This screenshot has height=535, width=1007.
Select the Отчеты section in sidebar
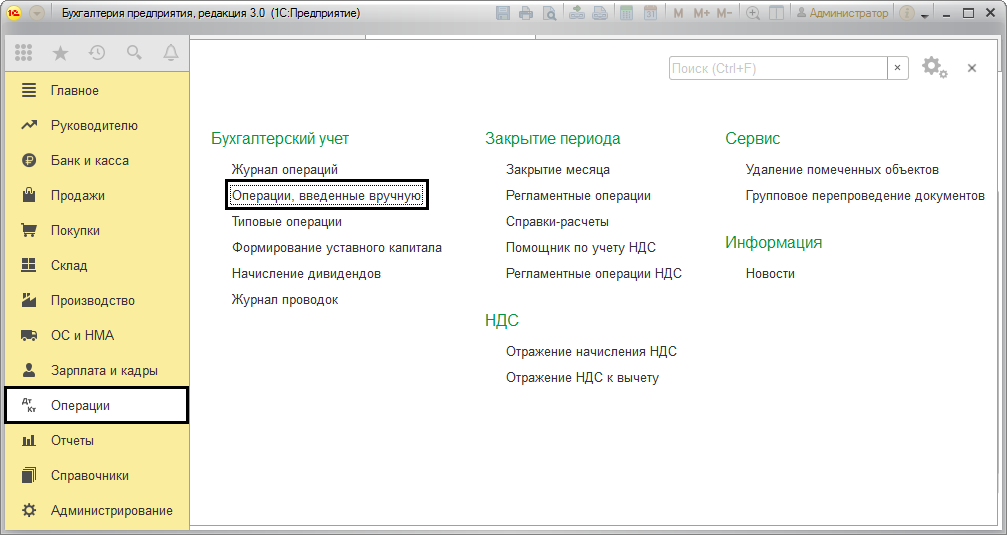point(72,441)
